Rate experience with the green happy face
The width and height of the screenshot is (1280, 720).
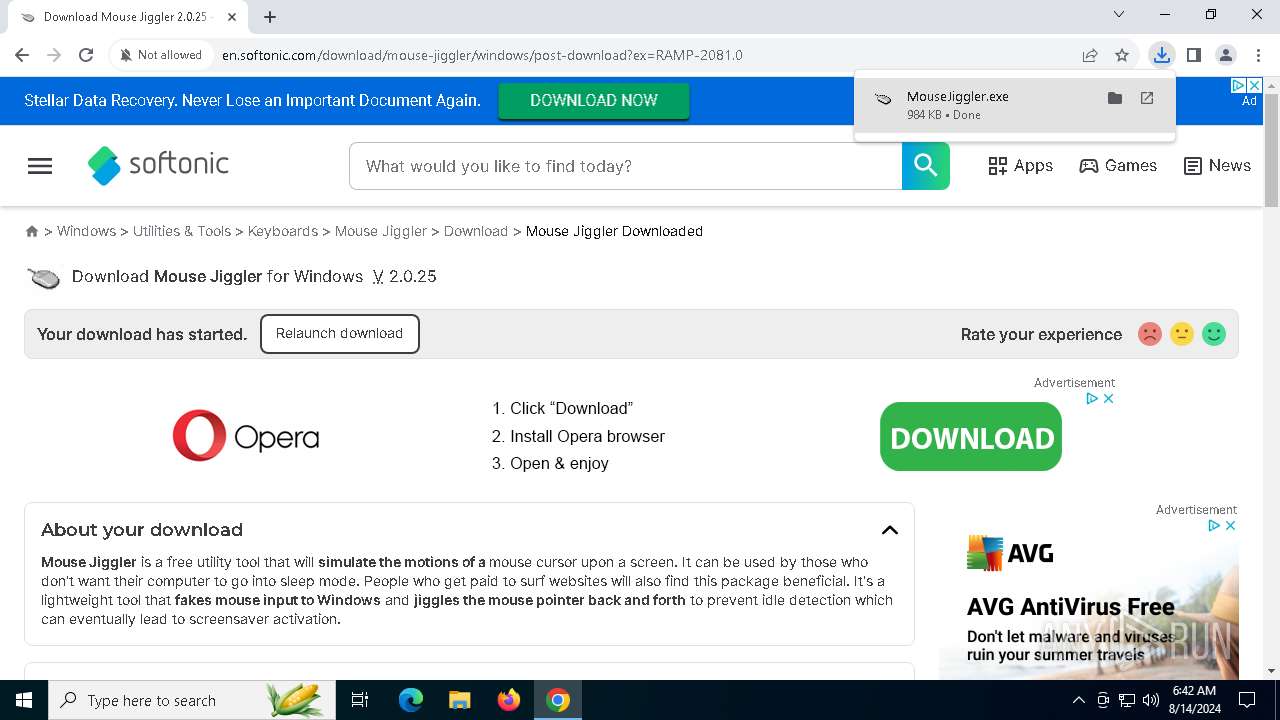point(1214,334)
